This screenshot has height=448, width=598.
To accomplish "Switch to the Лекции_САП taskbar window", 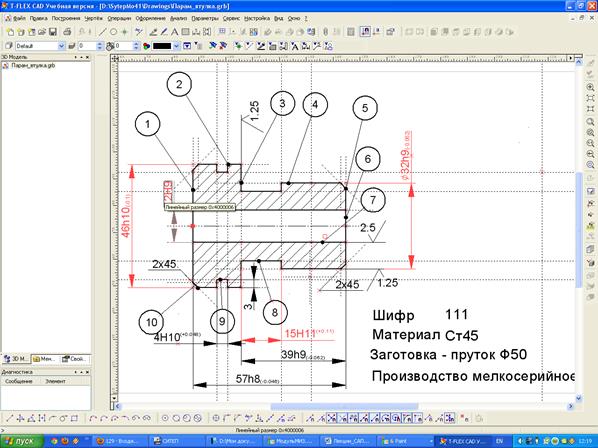I will pyautogui.click(x=347, y=441).
